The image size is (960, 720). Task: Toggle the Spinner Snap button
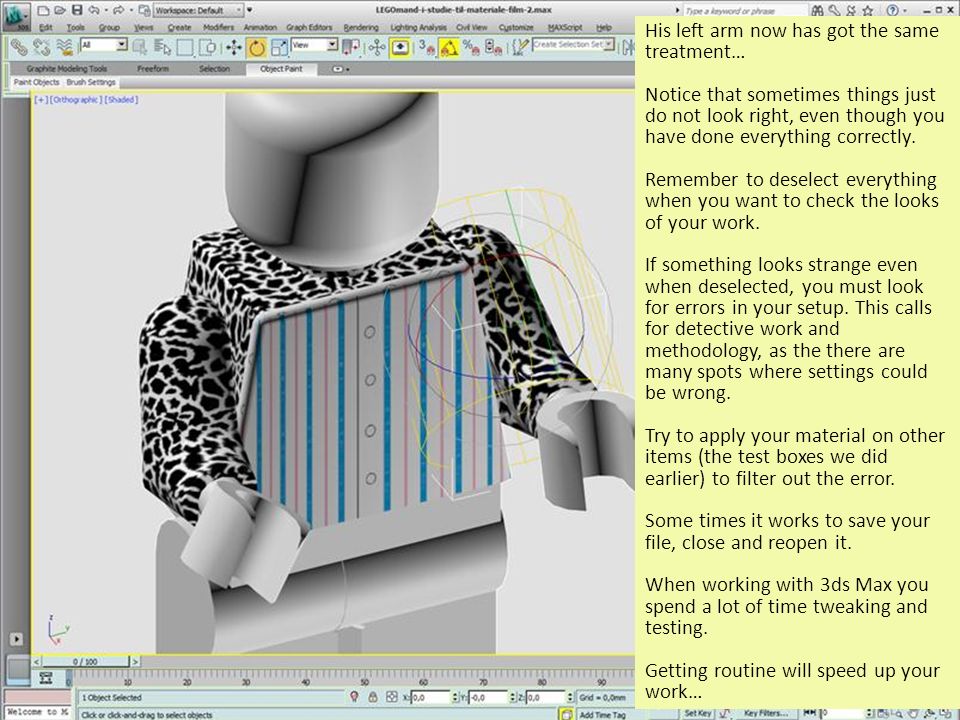coord(493,47)
